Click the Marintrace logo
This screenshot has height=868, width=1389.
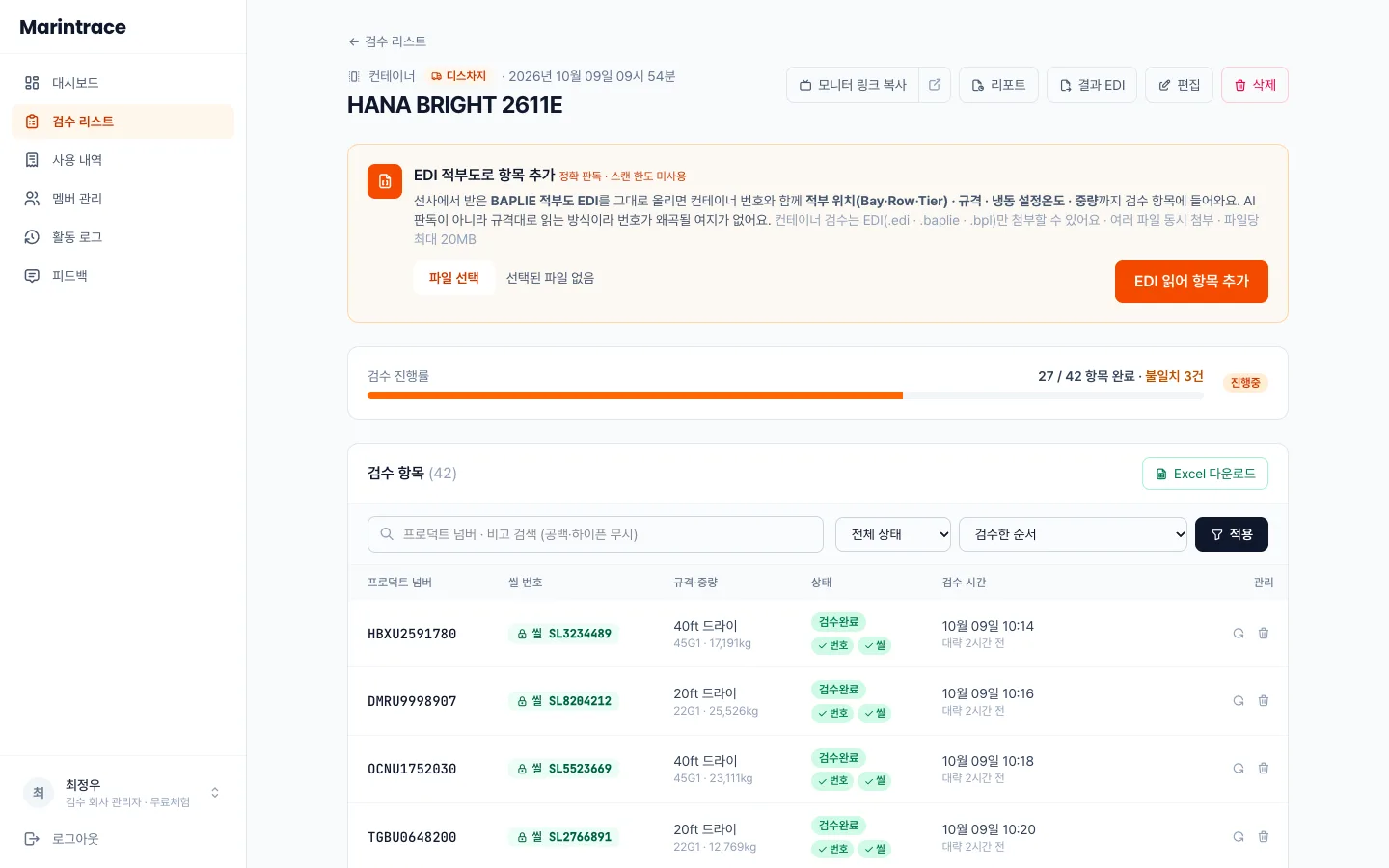click(x=73, y=27)
